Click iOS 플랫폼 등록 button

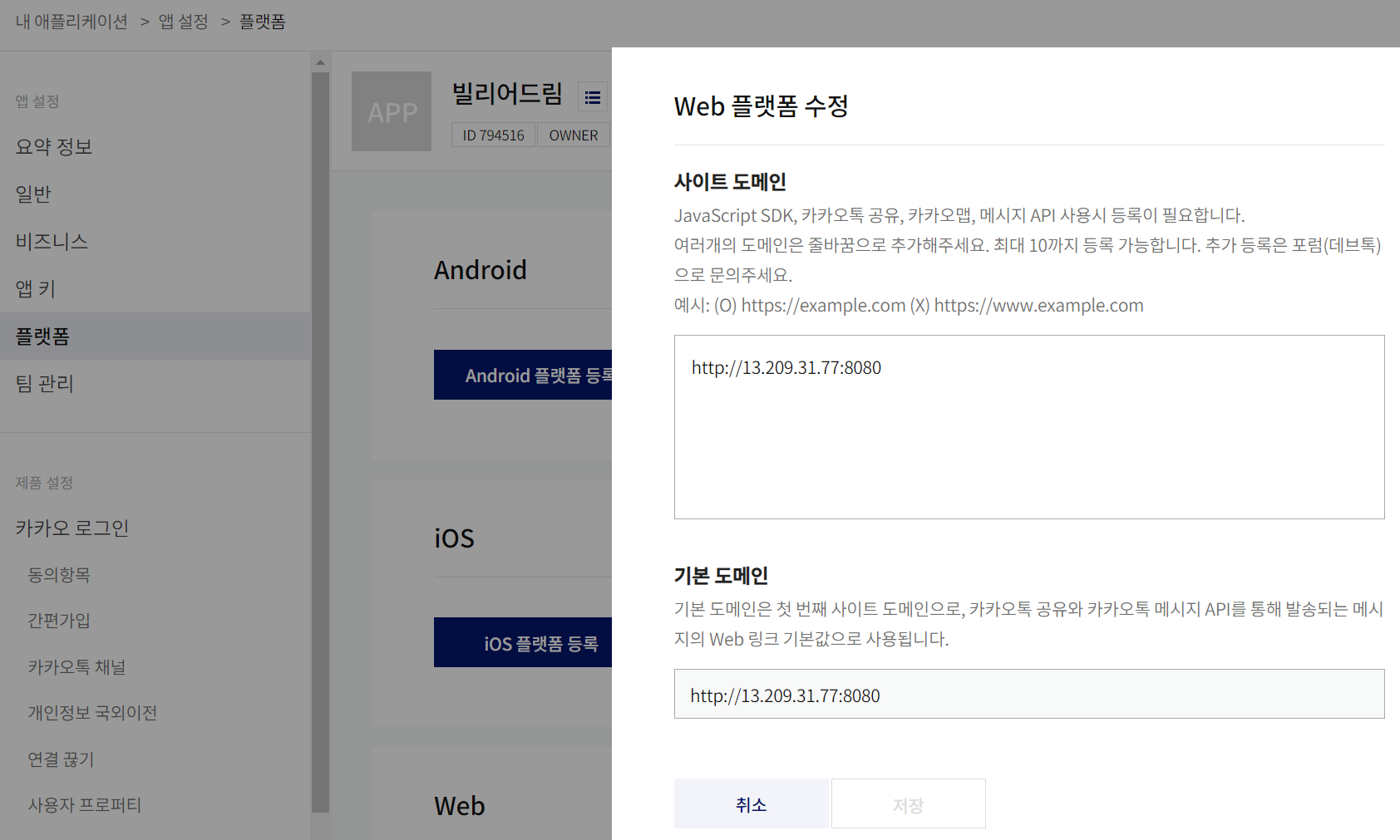point(523,642)
